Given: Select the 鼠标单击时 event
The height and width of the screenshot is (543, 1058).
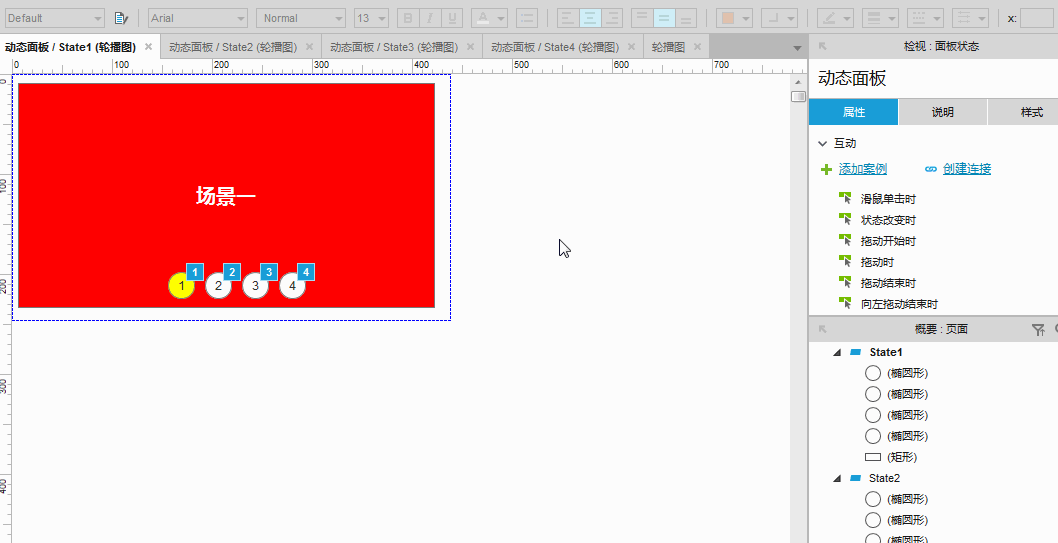Looking at the screenshot, I should coord(888,199).
